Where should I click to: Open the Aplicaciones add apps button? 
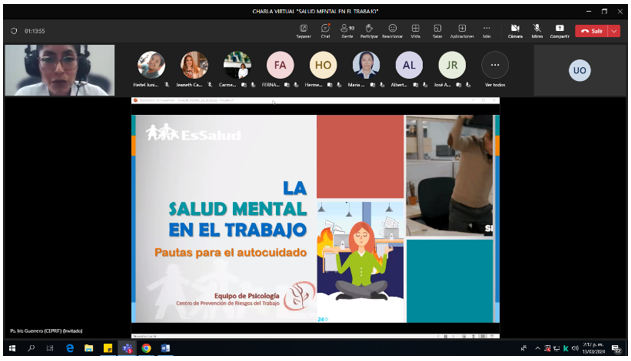coord(462,31)
